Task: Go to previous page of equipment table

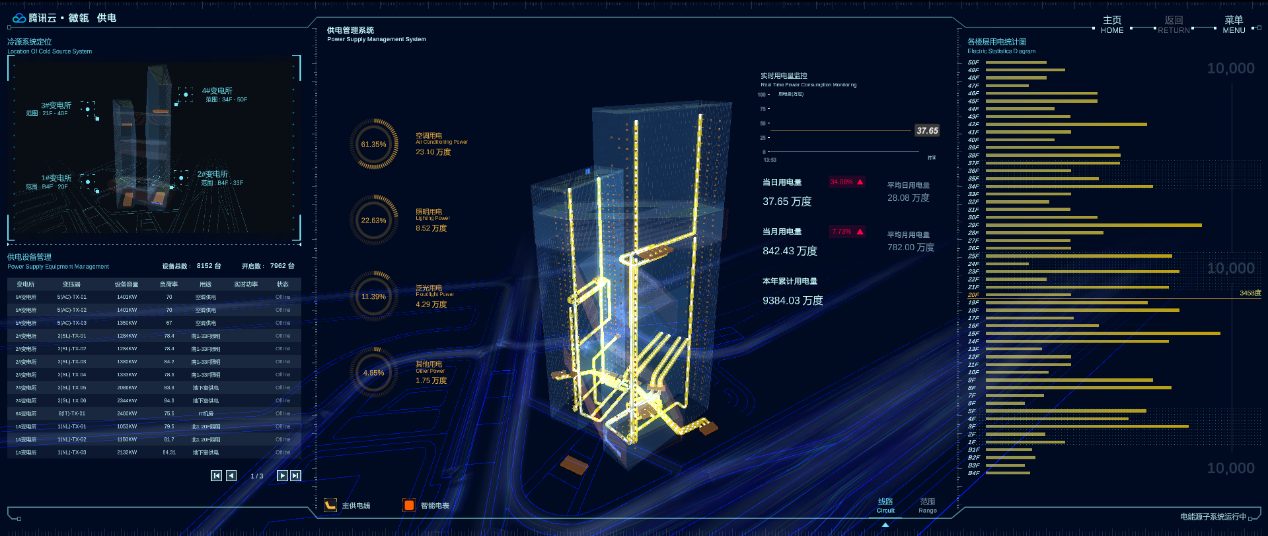Action: [231, 476]
